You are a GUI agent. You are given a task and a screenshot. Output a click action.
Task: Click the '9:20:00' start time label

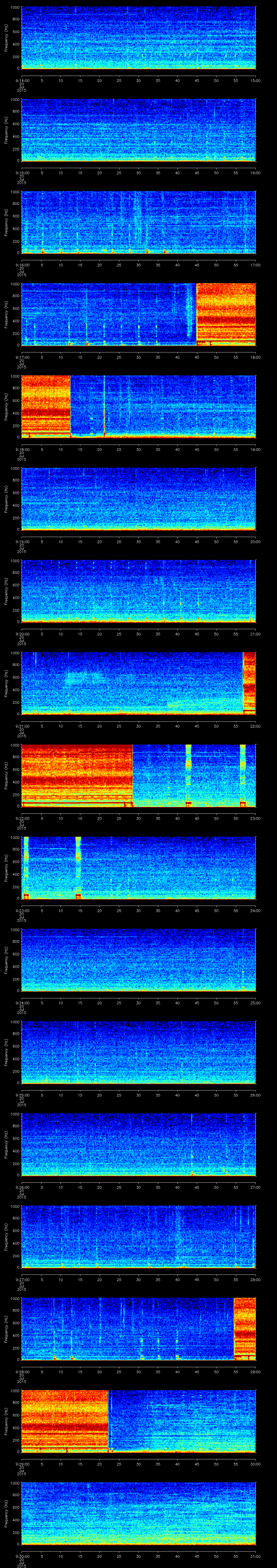[21, 634]
